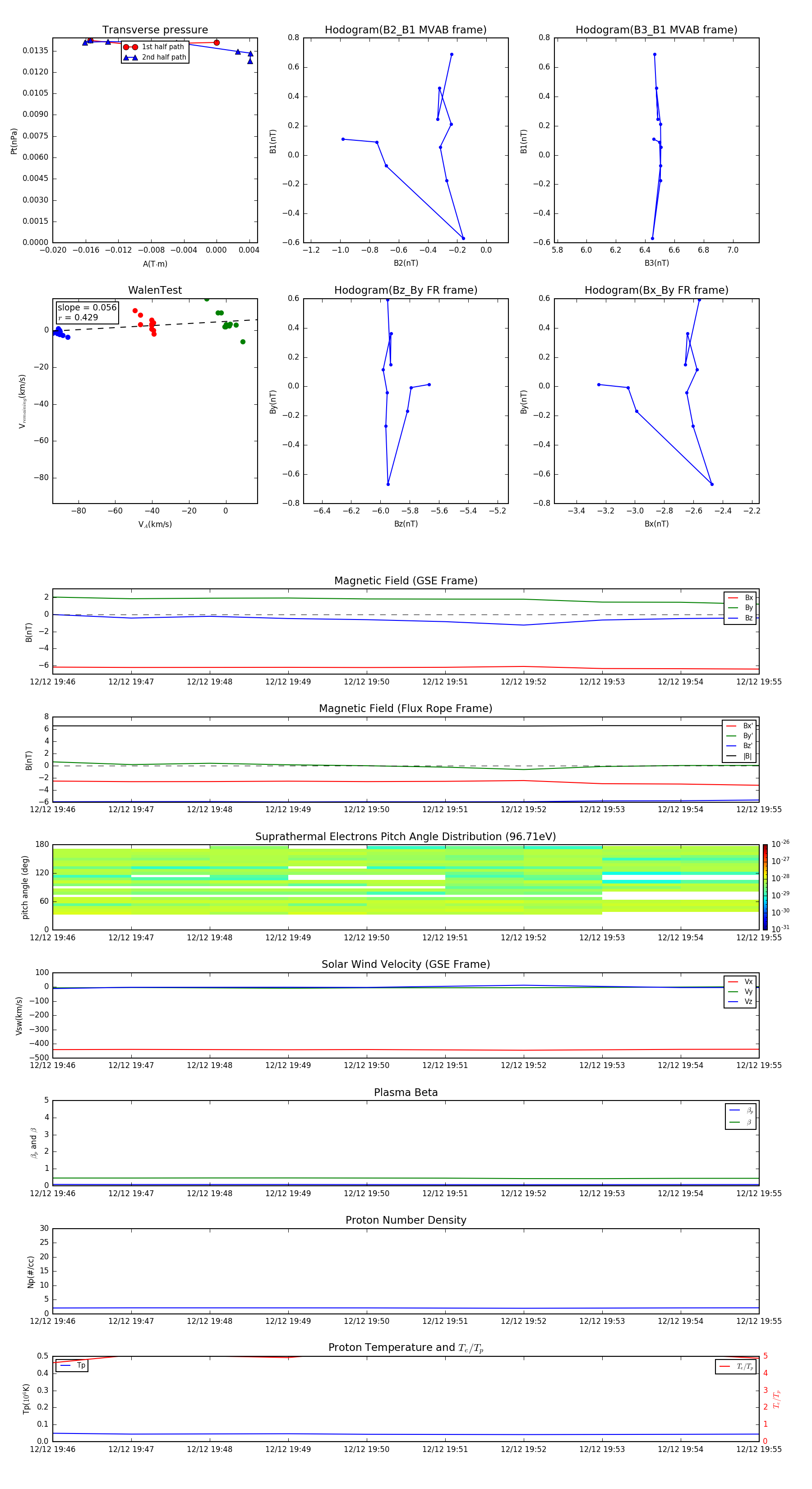This screenshot has width=812, height=1489.
Task: Click the 'B2(nT)' x-axis label
Action: tap(406, 264)
